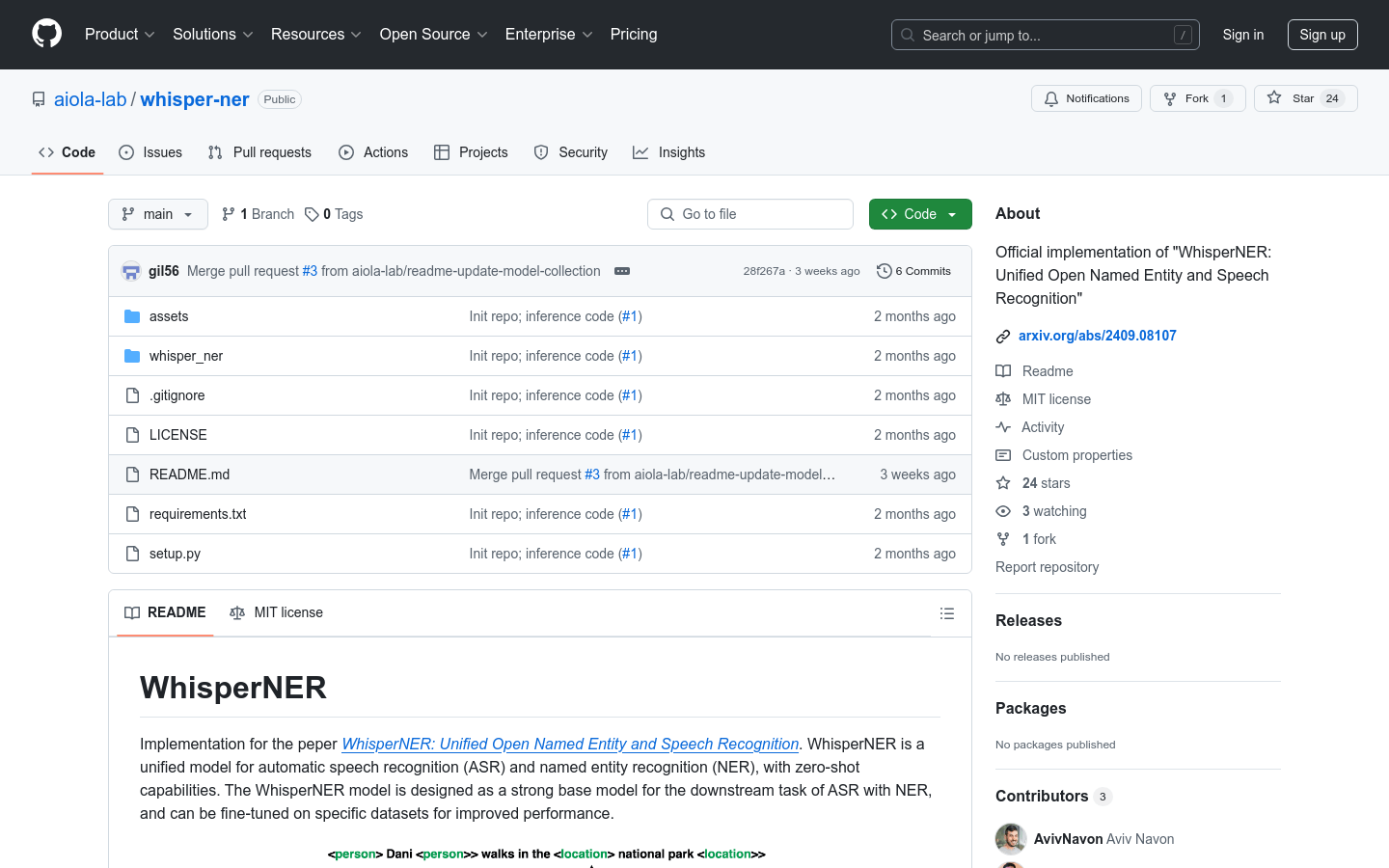Open requirements.txt file

pos(198,514)
